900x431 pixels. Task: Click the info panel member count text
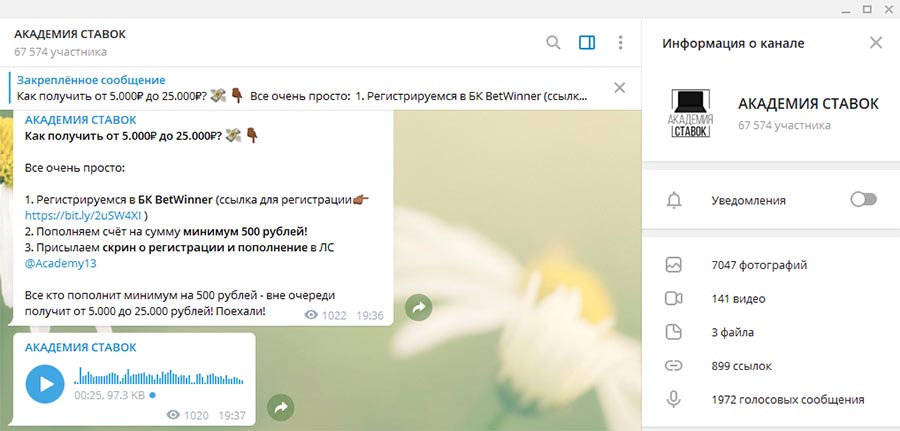click(x=784, y=125)
